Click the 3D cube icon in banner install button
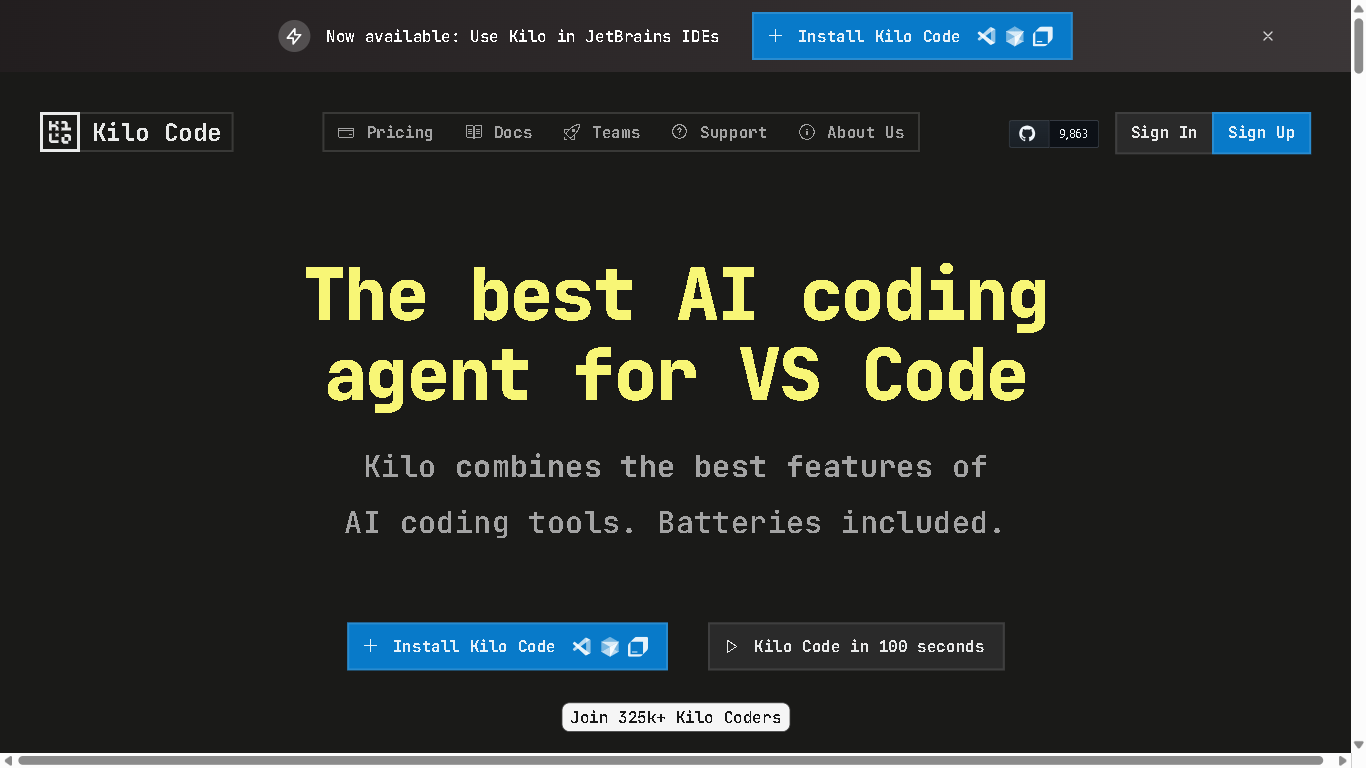 (1015, 36)
